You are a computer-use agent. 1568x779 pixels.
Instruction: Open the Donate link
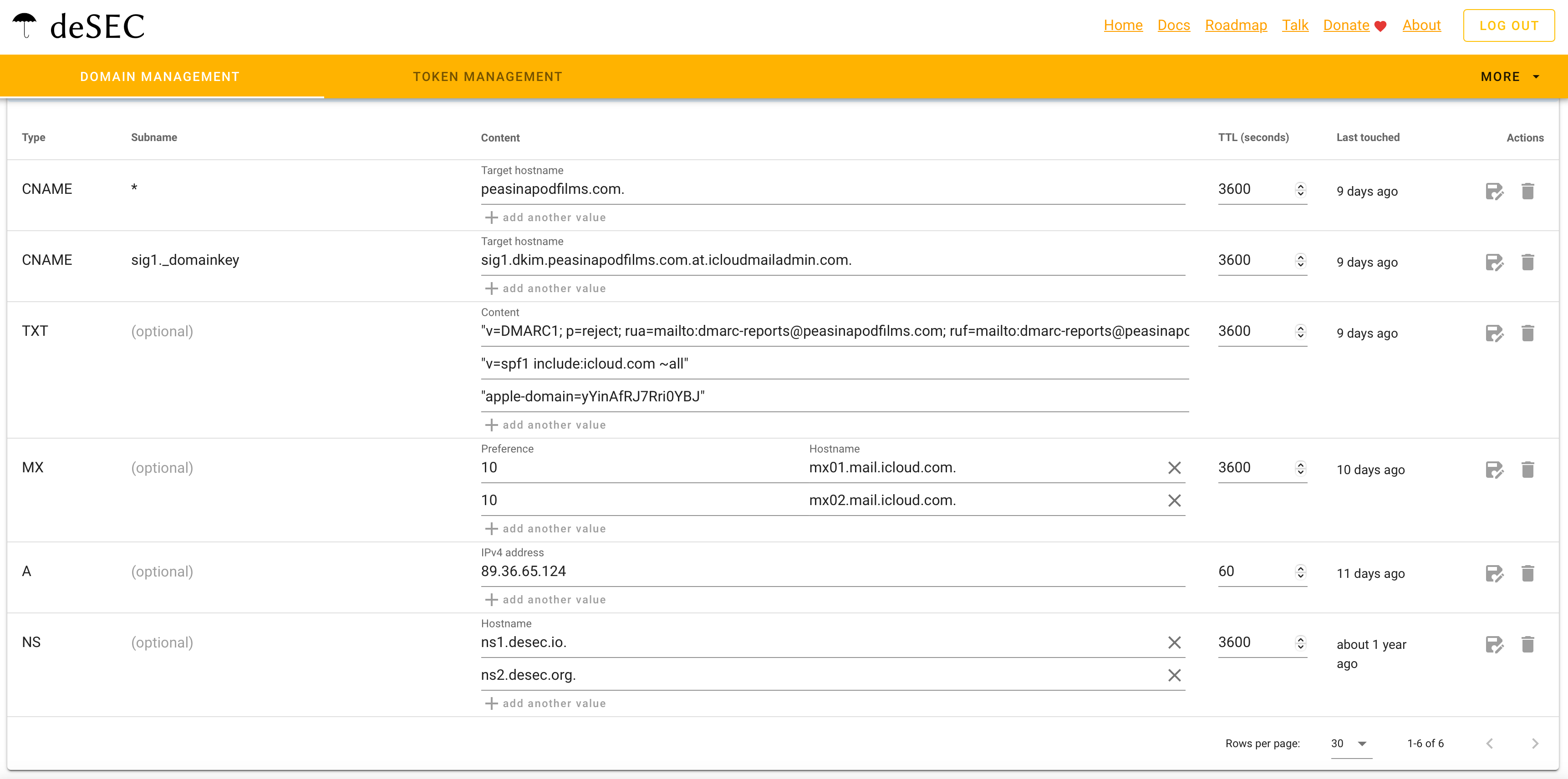[1354, 25]
